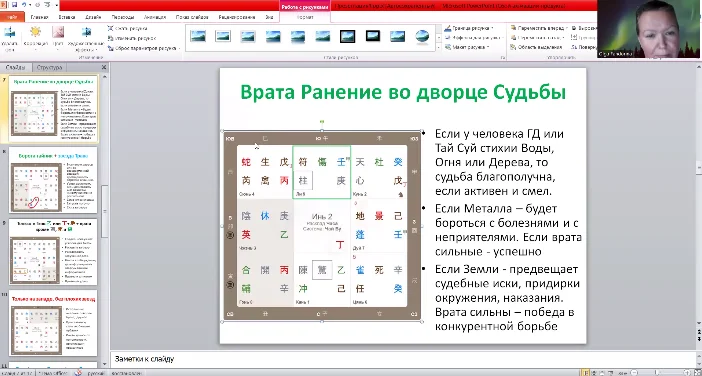Open the Design (Дизайн) ribbon tab
The image size is (702, 376).
(93, 17)
